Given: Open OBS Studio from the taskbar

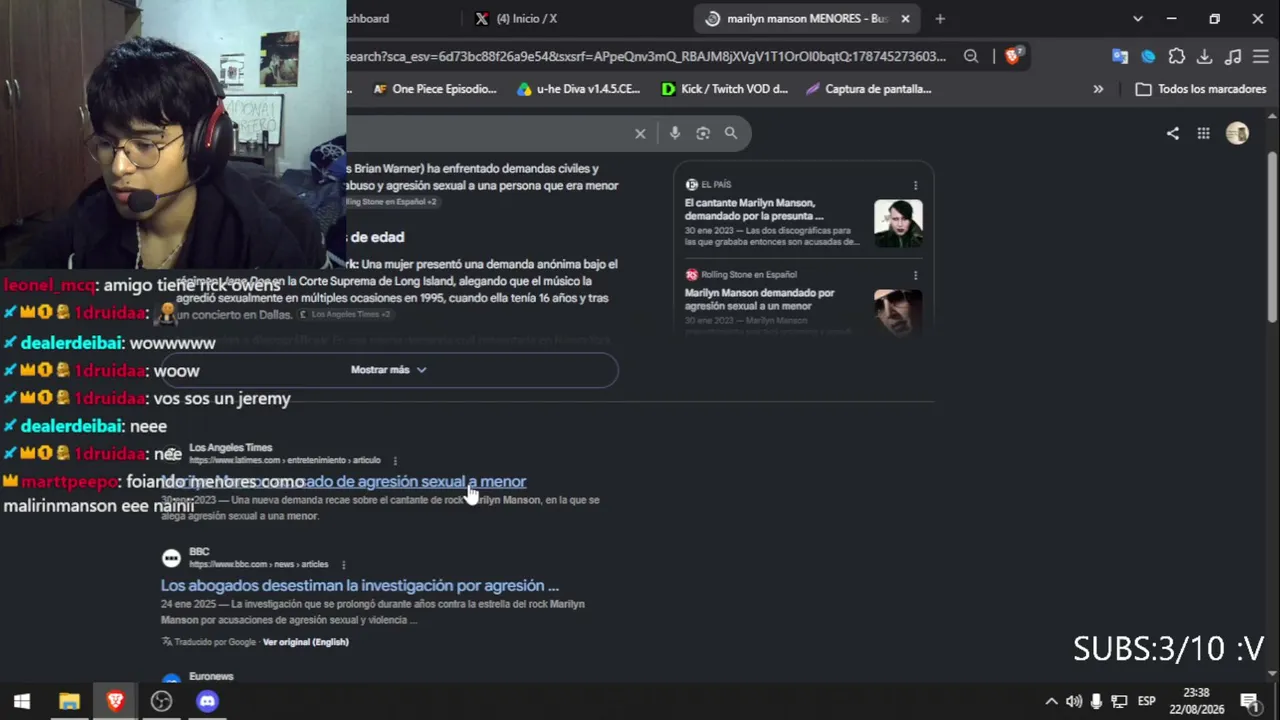Looking at the screenshot, I should point(161,701).
